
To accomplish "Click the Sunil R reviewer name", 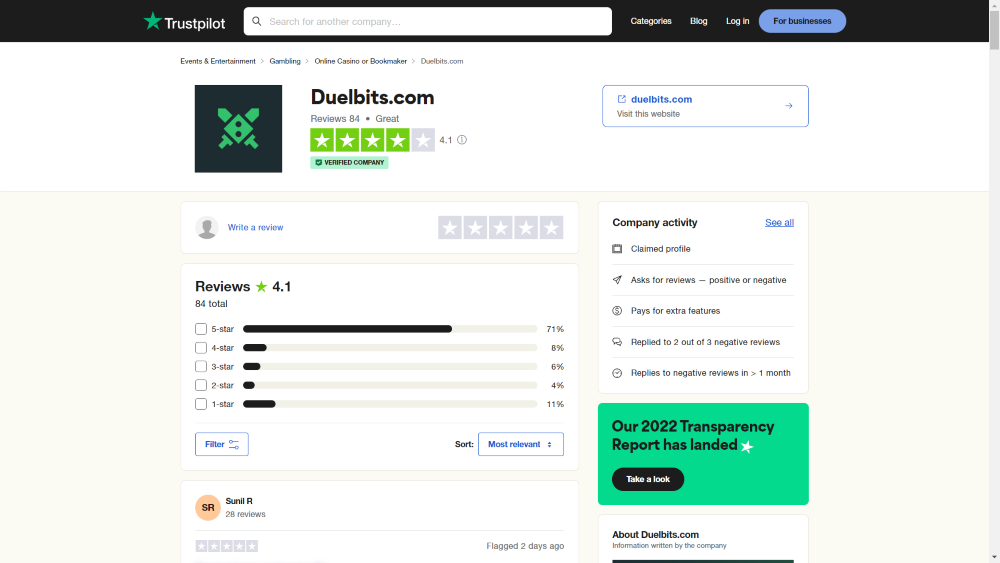I will point(239,501).
